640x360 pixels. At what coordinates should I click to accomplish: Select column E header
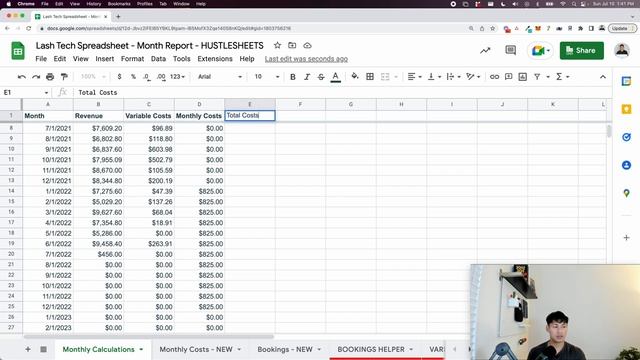[x=250, y=104]
